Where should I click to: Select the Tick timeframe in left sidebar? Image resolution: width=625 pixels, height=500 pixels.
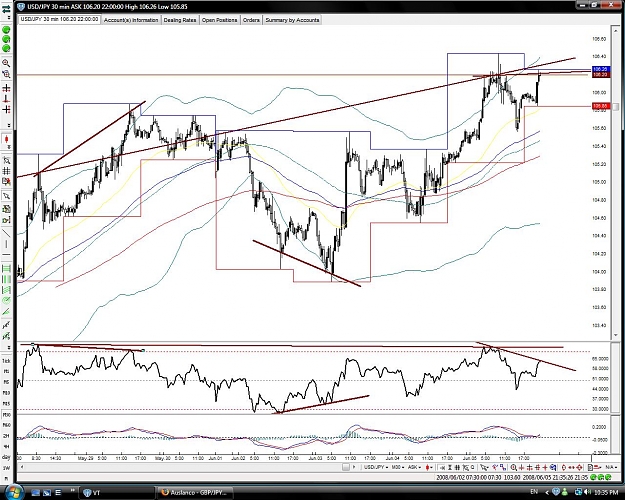click(6, 361)
